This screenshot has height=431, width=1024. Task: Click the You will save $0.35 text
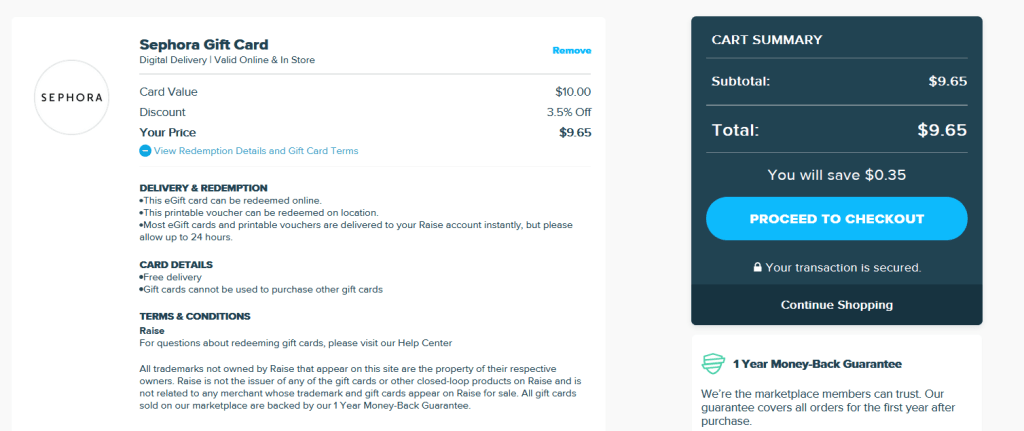[x=836, y=174]
